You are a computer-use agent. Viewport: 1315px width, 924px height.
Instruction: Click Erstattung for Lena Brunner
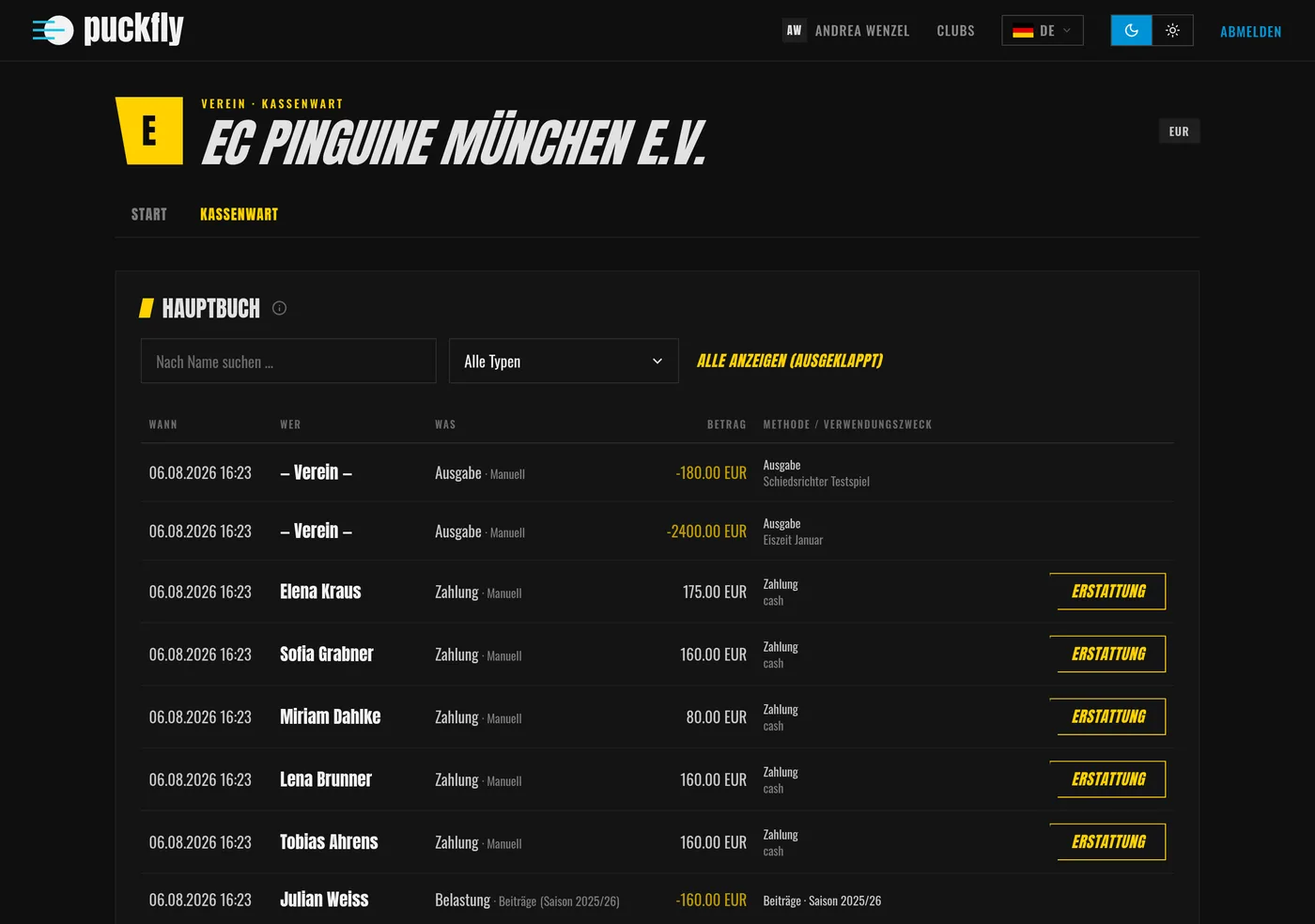1108,779
